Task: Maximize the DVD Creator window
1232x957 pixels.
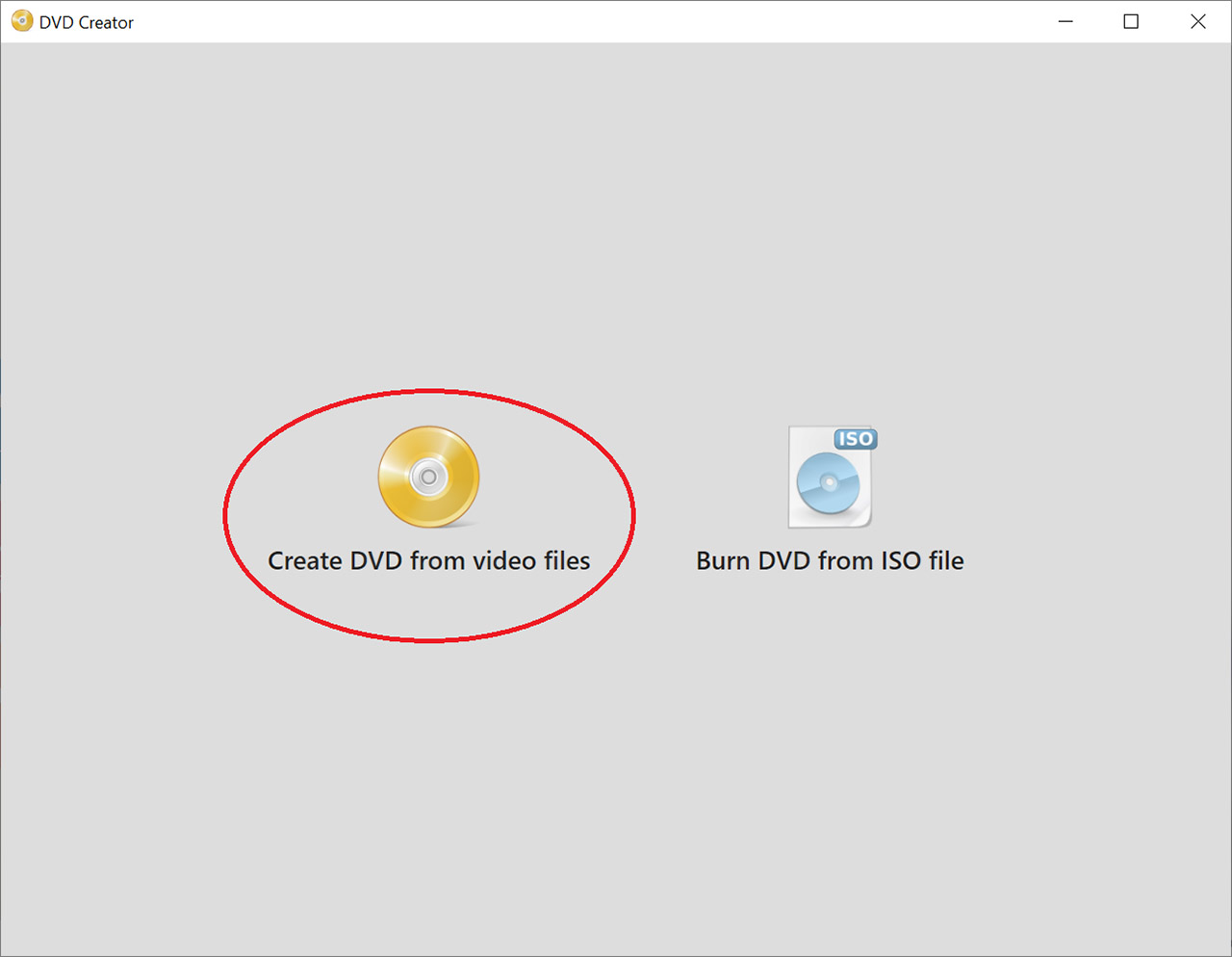Action: pos(1131,21)
